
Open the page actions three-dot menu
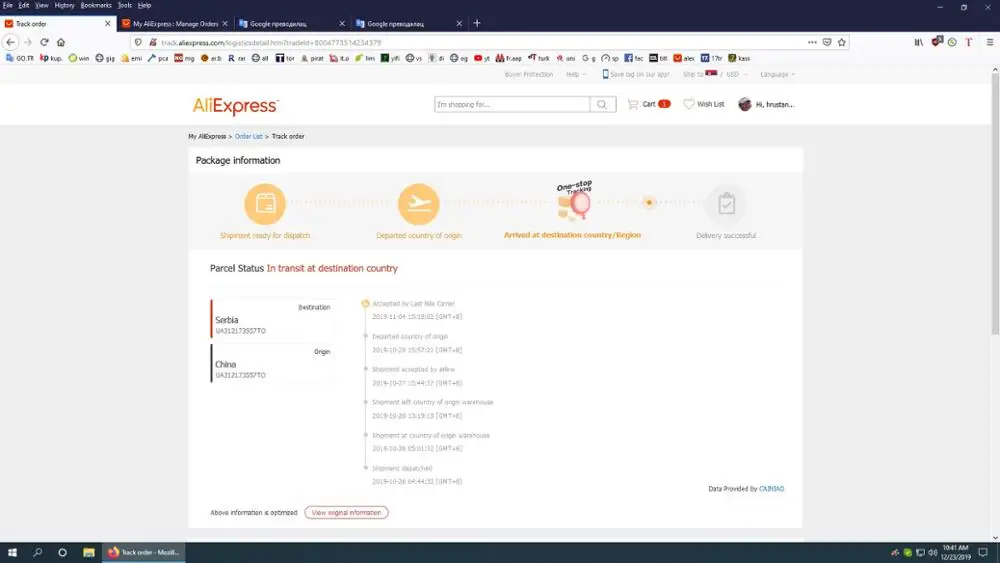(812, 42)
